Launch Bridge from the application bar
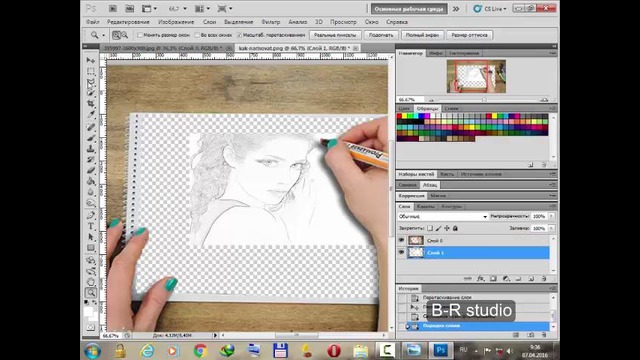 pos(113,8)
